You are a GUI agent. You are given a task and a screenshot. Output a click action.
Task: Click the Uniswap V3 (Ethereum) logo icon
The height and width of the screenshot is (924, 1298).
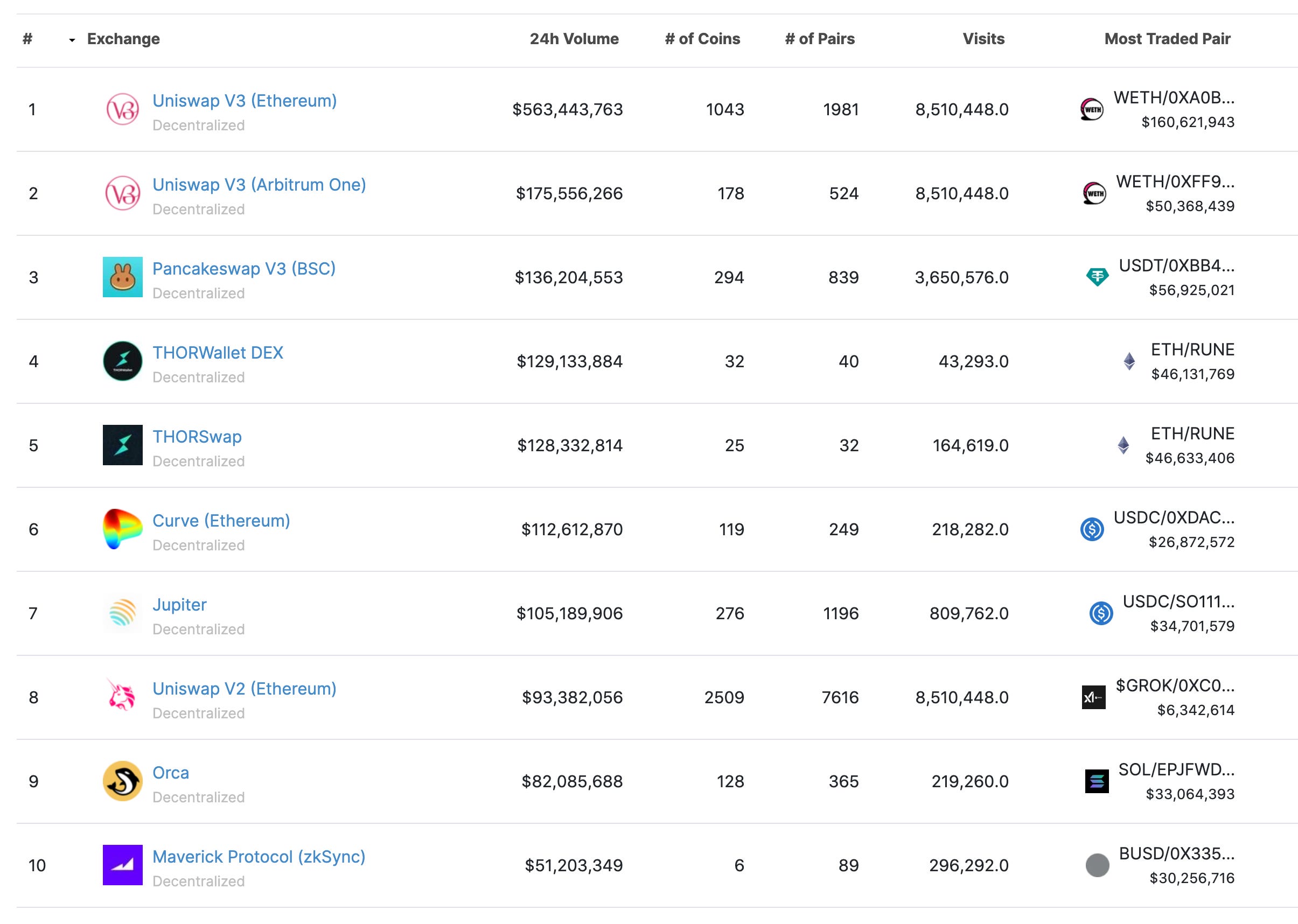point(122,109)
